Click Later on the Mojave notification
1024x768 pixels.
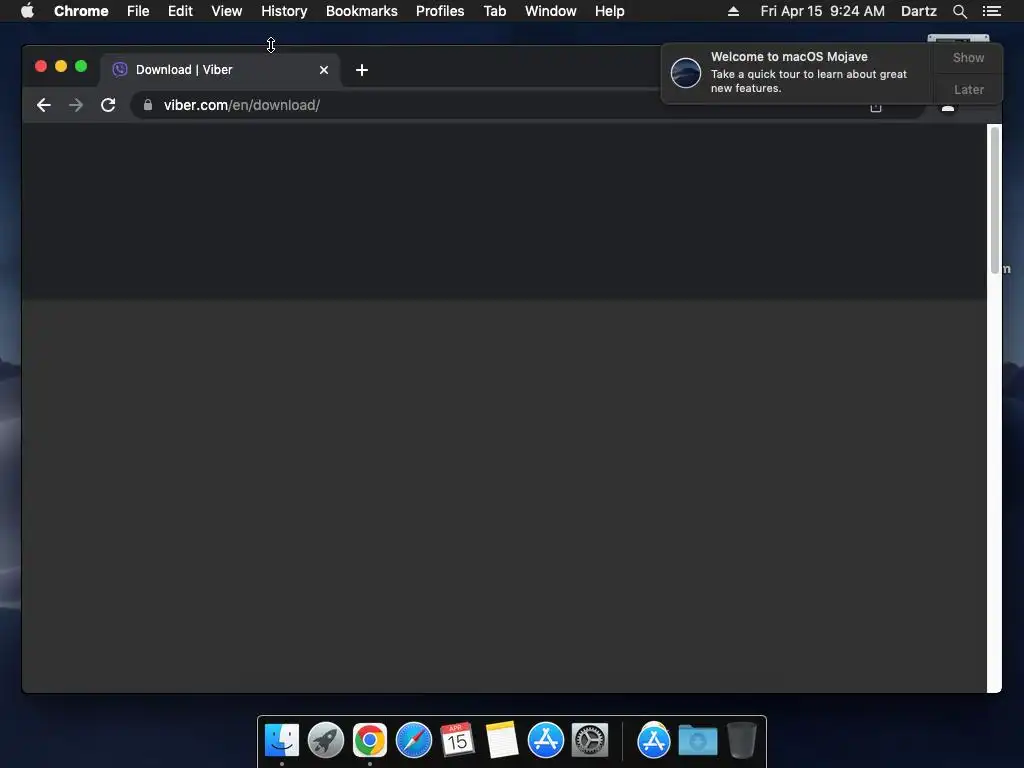point(968,89)
